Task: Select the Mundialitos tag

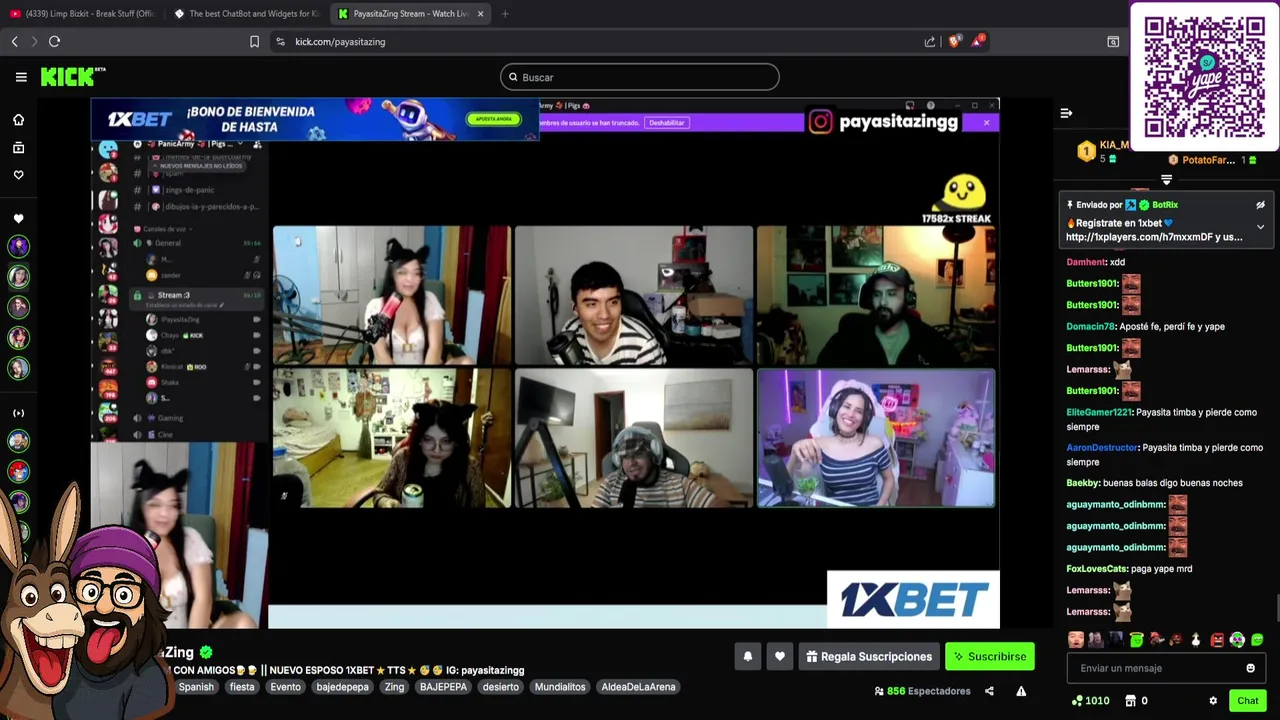Action: tap(560, 687)
